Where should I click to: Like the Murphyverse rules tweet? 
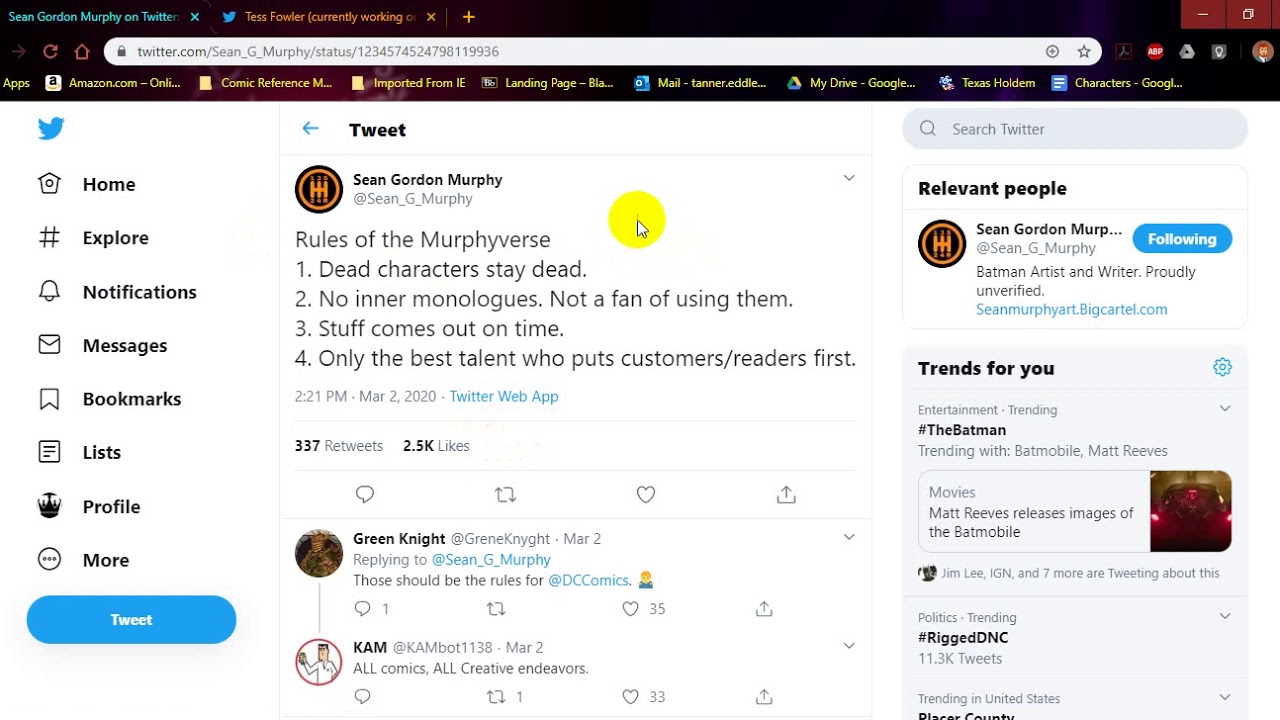[x=646, y=494]
